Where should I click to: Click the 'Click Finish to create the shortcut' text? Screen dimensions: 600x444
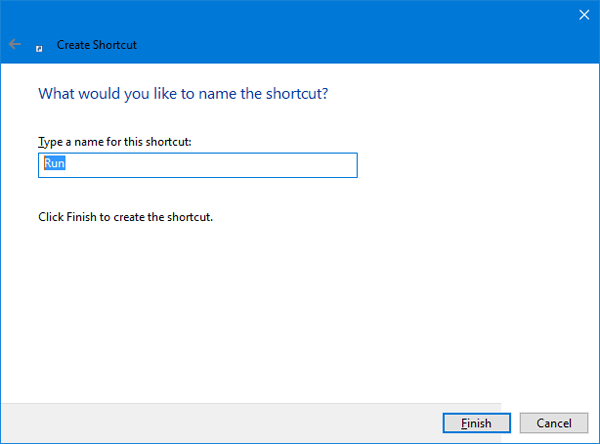[x=125, y=216]
